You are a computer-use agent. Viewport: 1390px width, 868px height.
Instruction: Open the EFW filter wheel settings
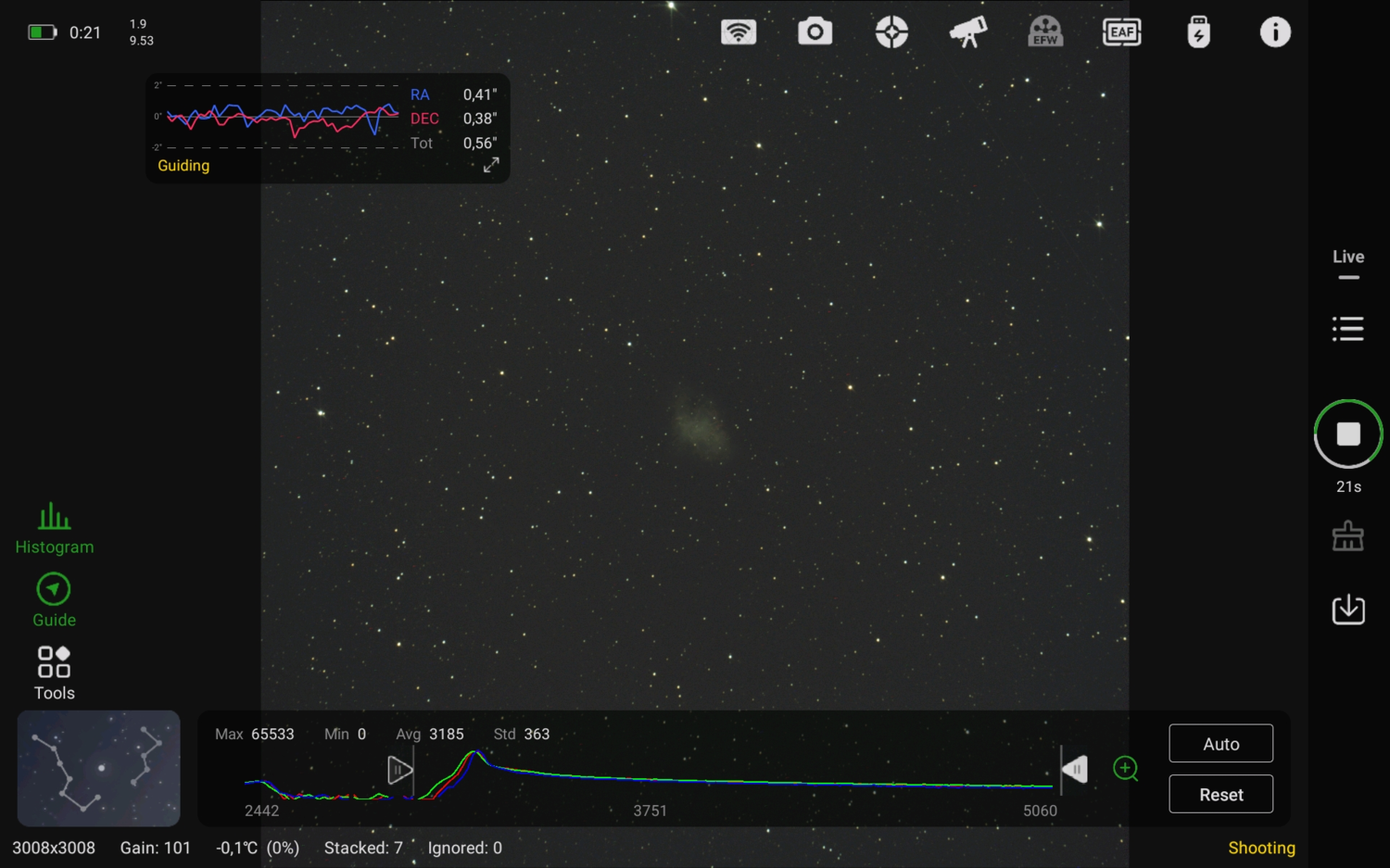pos(1045,32)
